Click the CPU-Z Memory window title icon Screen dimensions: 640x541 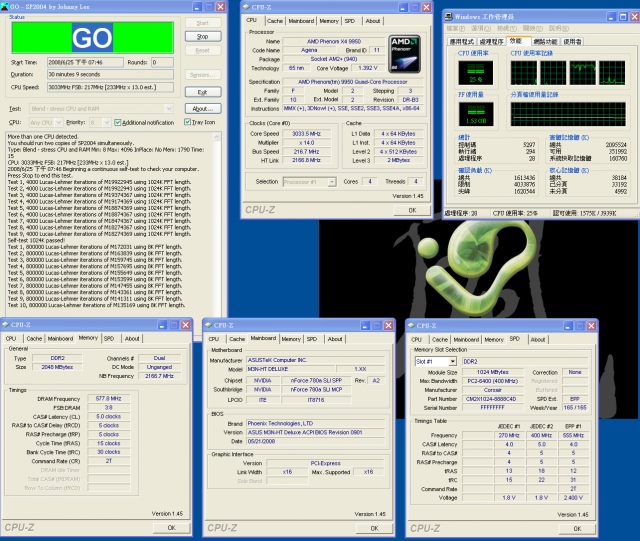5,325
